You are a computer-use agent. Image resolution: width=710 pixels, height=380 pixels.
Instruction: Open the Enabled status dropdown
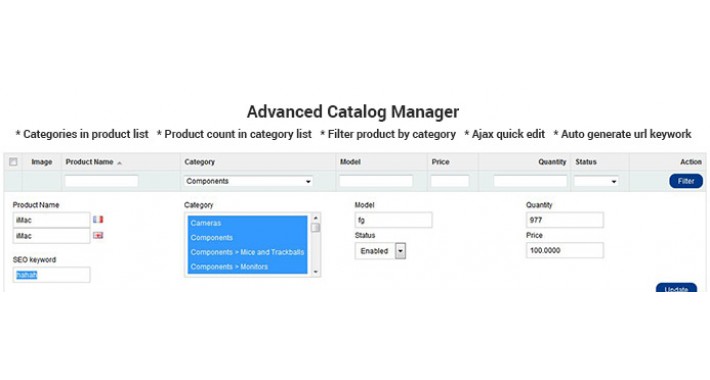coord(380,251)
